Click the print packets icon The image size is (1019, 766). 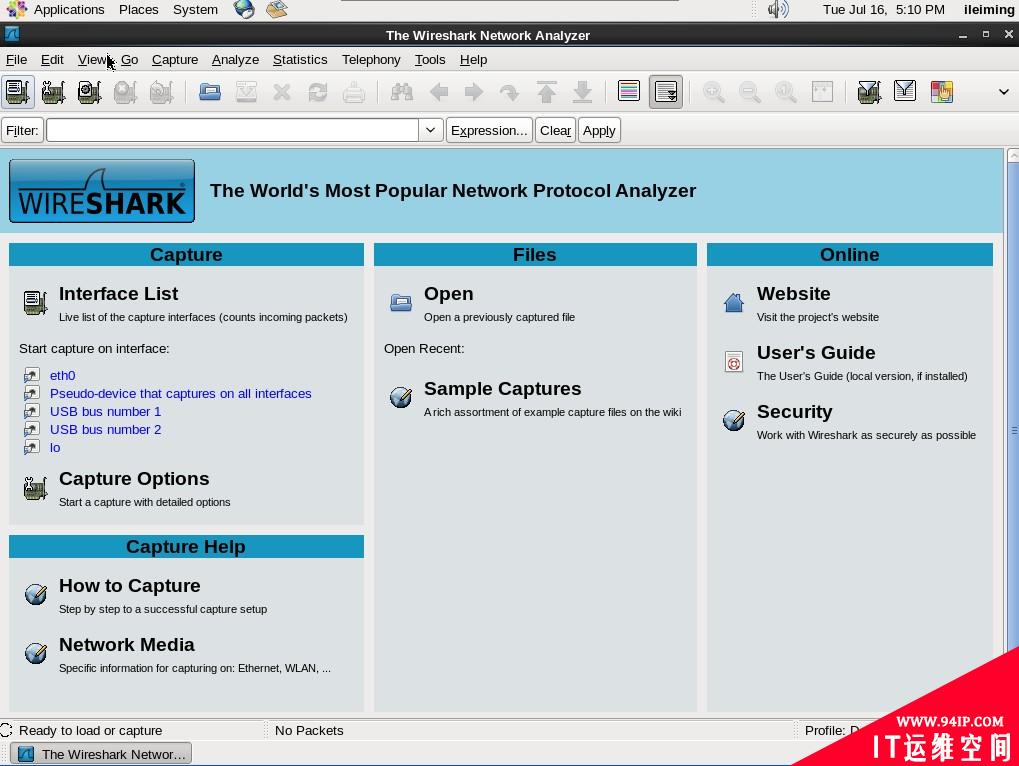point(354,92)
